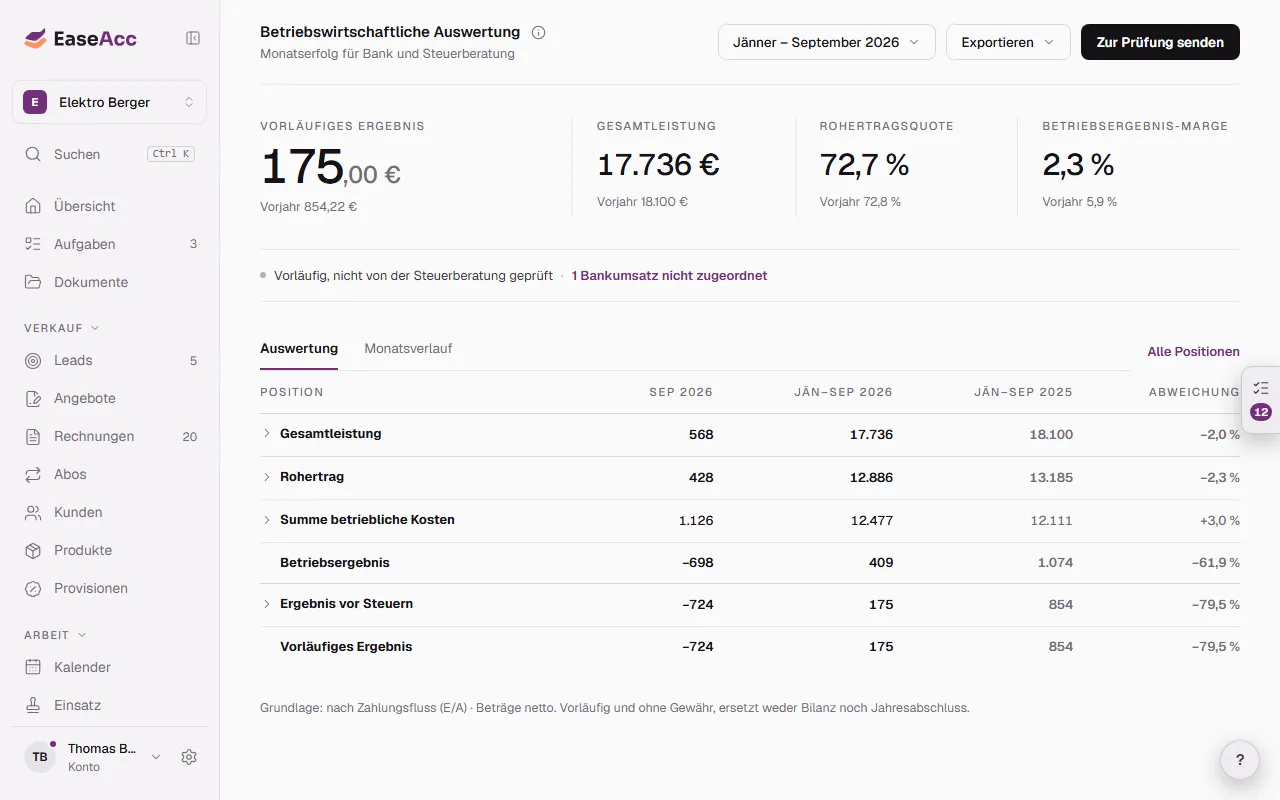Screen dimensions: 1280x800
Task: Click the Alle Positionen link
Action: click(x=1193, y=352)
